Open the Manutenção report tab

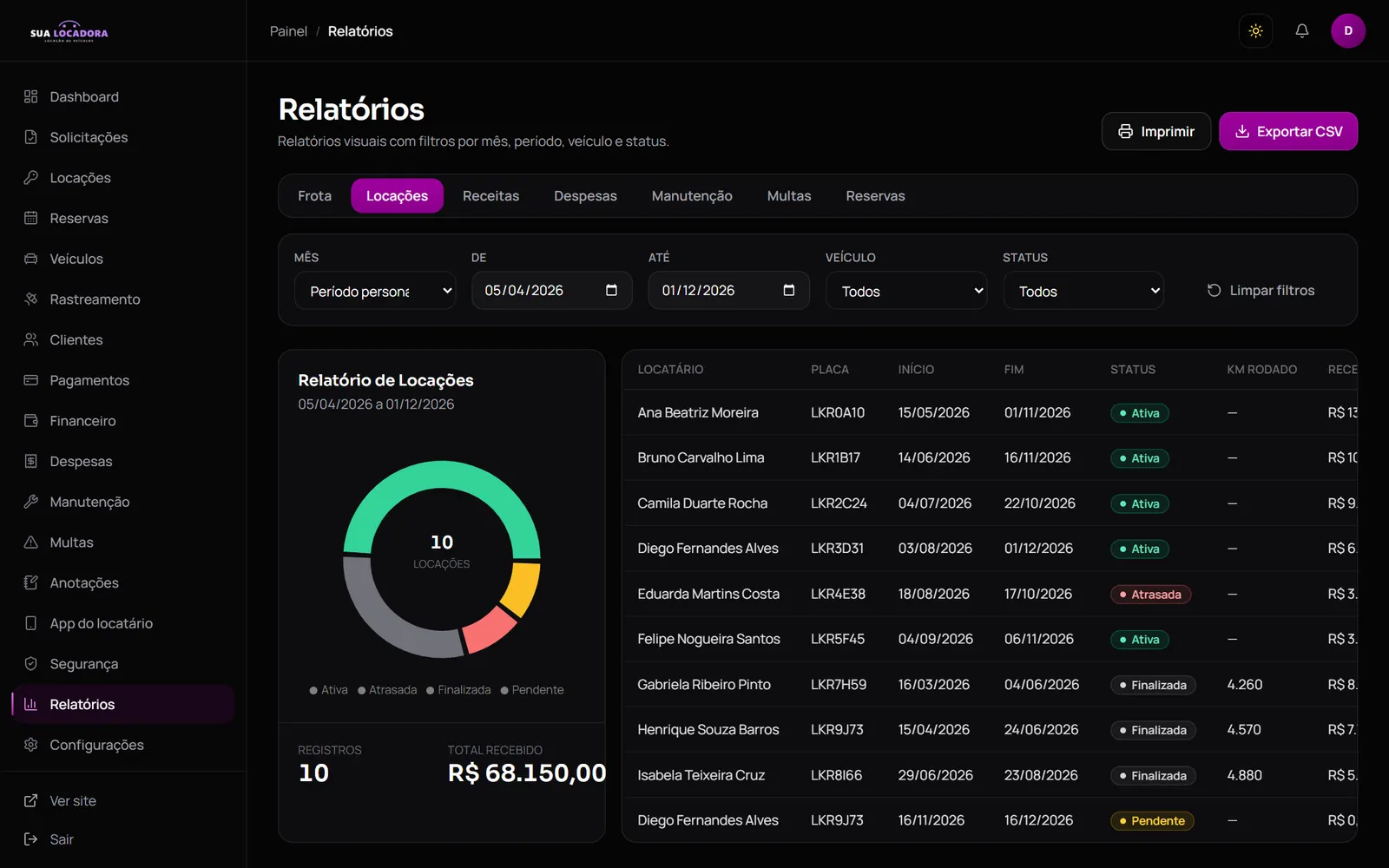(x=692, y=196)
